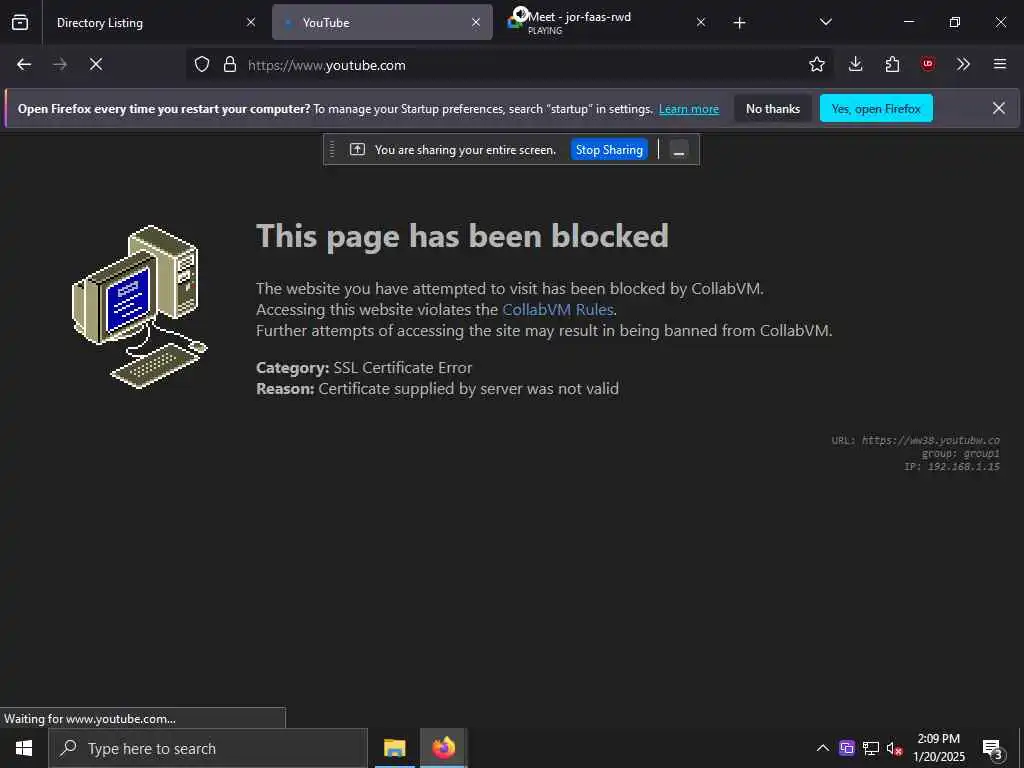
Task: Select 'This page has been blocked' heading
Action: click(x=462, y=236)
